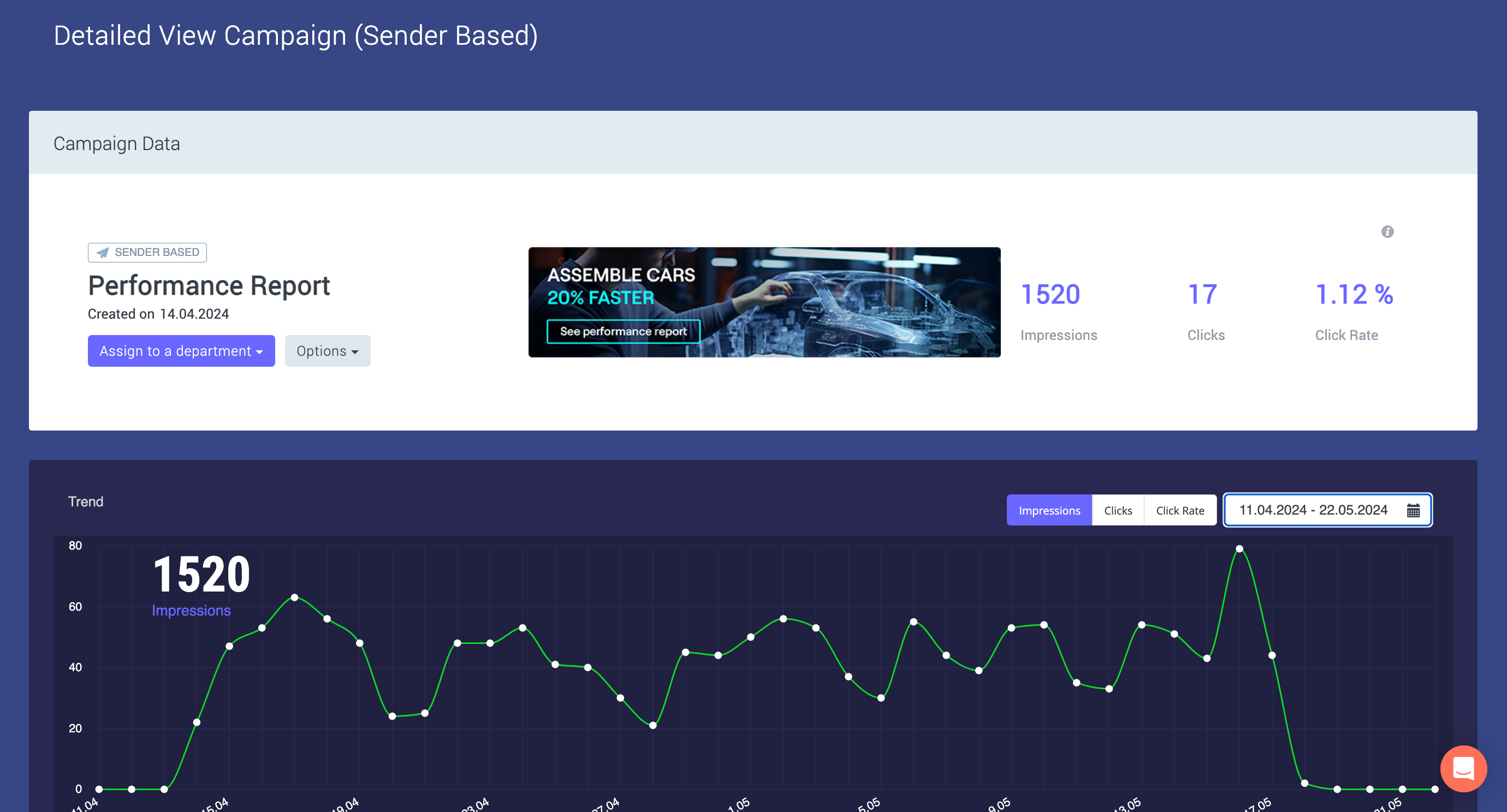
Task: Click the last data point on chart
Action: (1434, 789)
